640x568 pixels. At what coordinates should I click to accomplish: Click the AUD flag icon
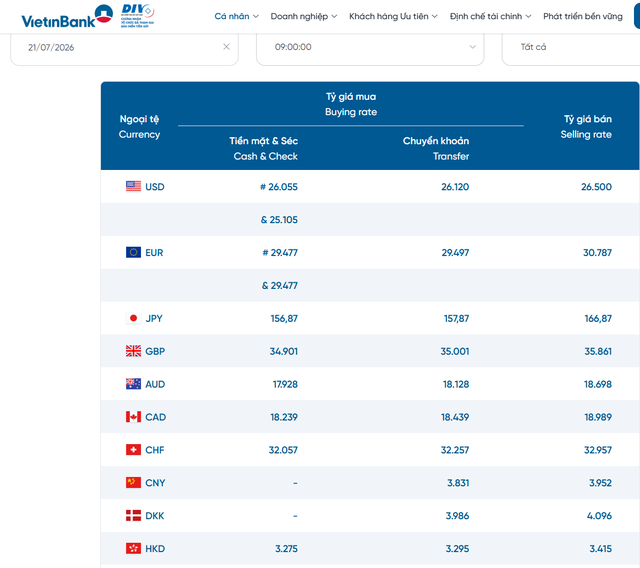(x=133, y=384)
